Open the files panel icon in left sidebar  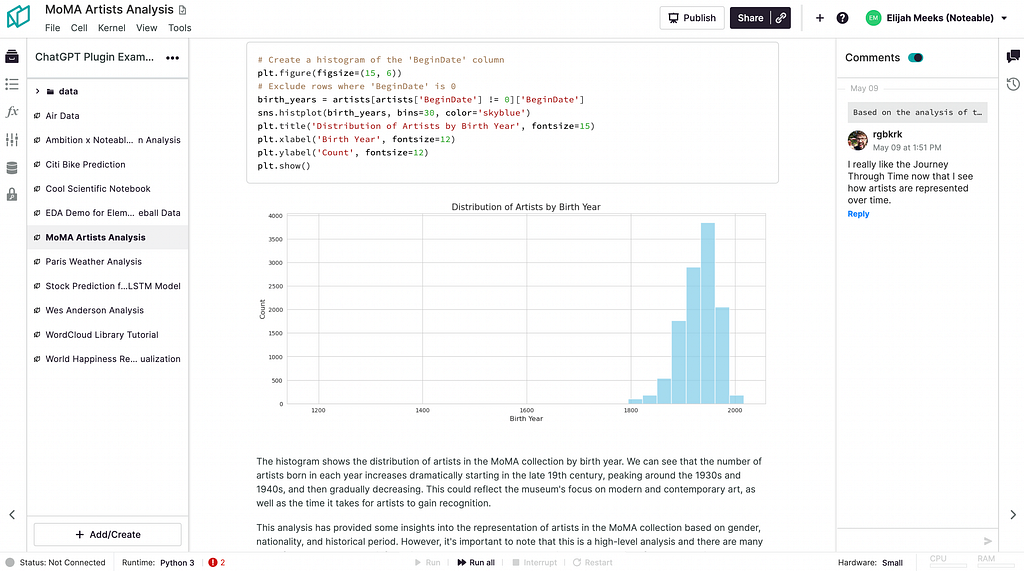tap(12, 57)
